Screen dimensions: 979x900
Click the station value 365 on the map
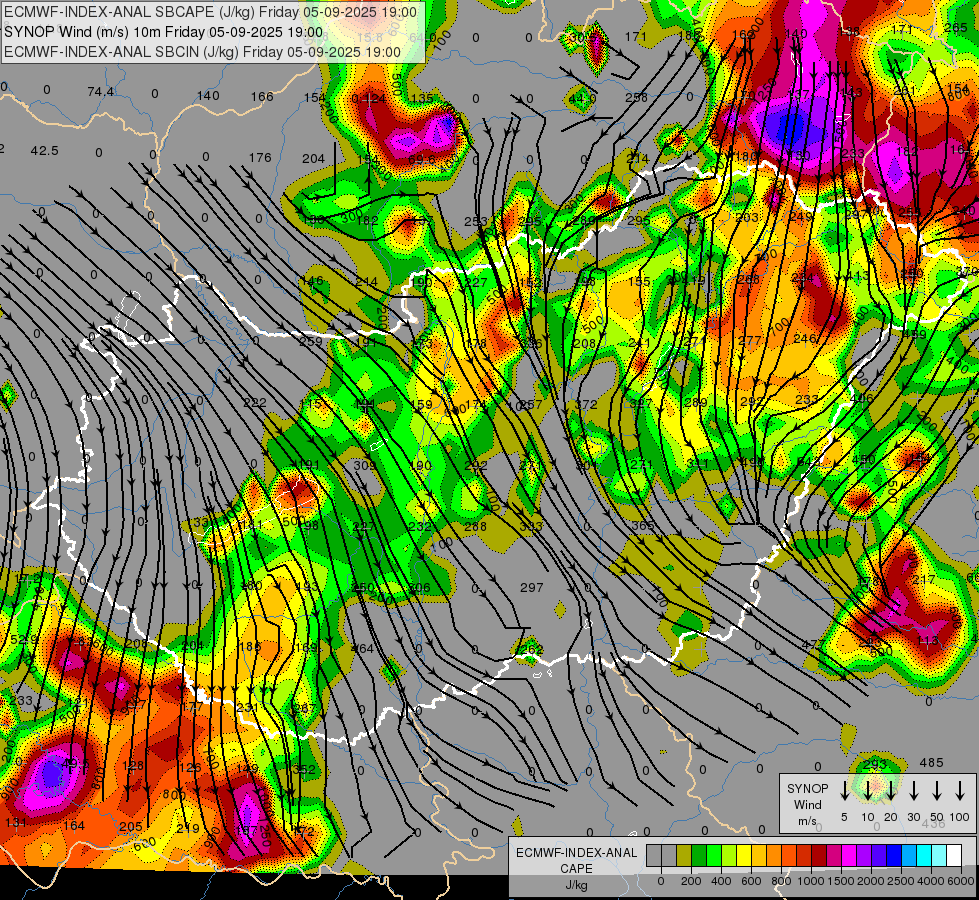point(642,525)
